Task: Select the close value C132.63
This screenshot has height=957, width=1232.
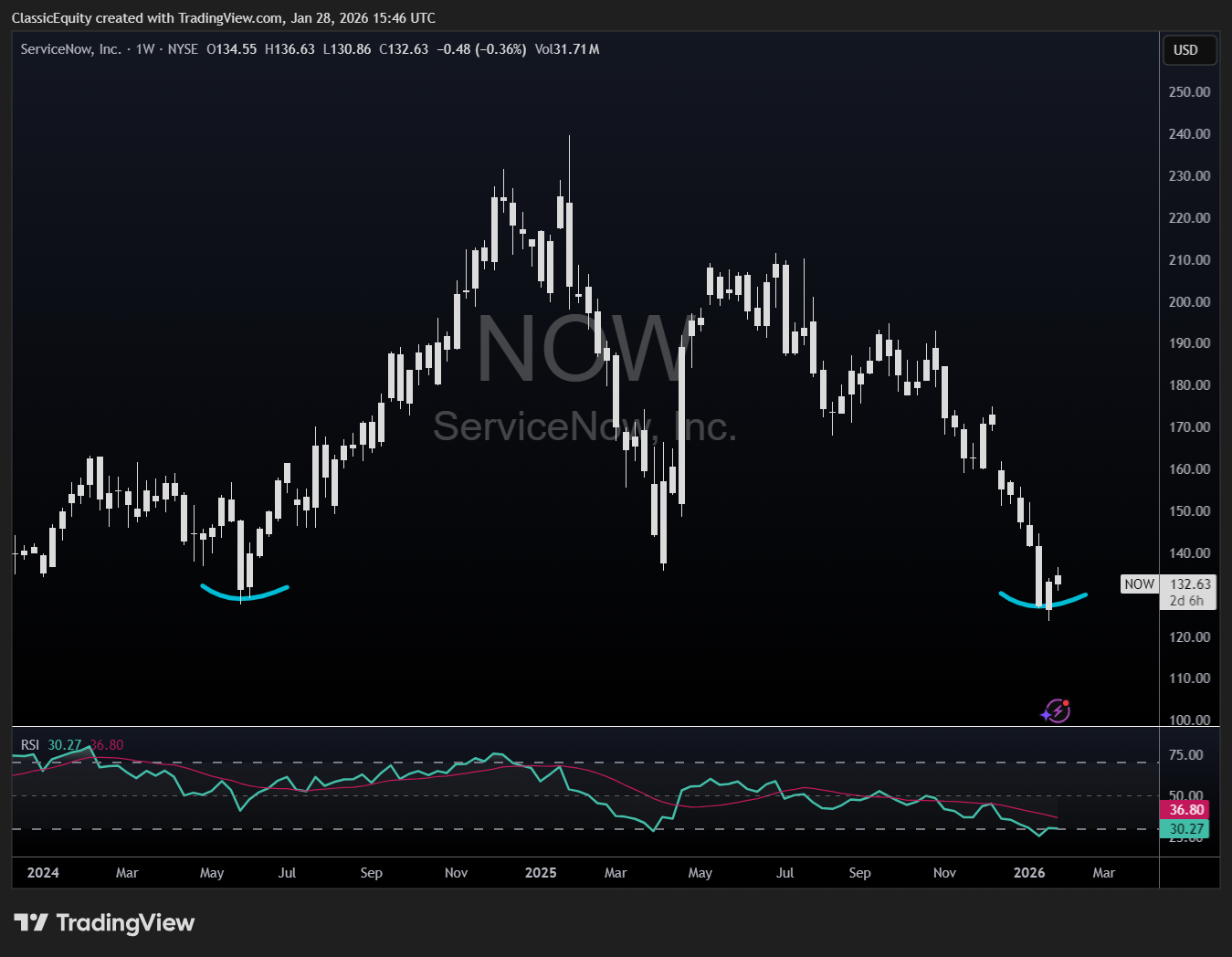Action: click(x=404, y=49)
